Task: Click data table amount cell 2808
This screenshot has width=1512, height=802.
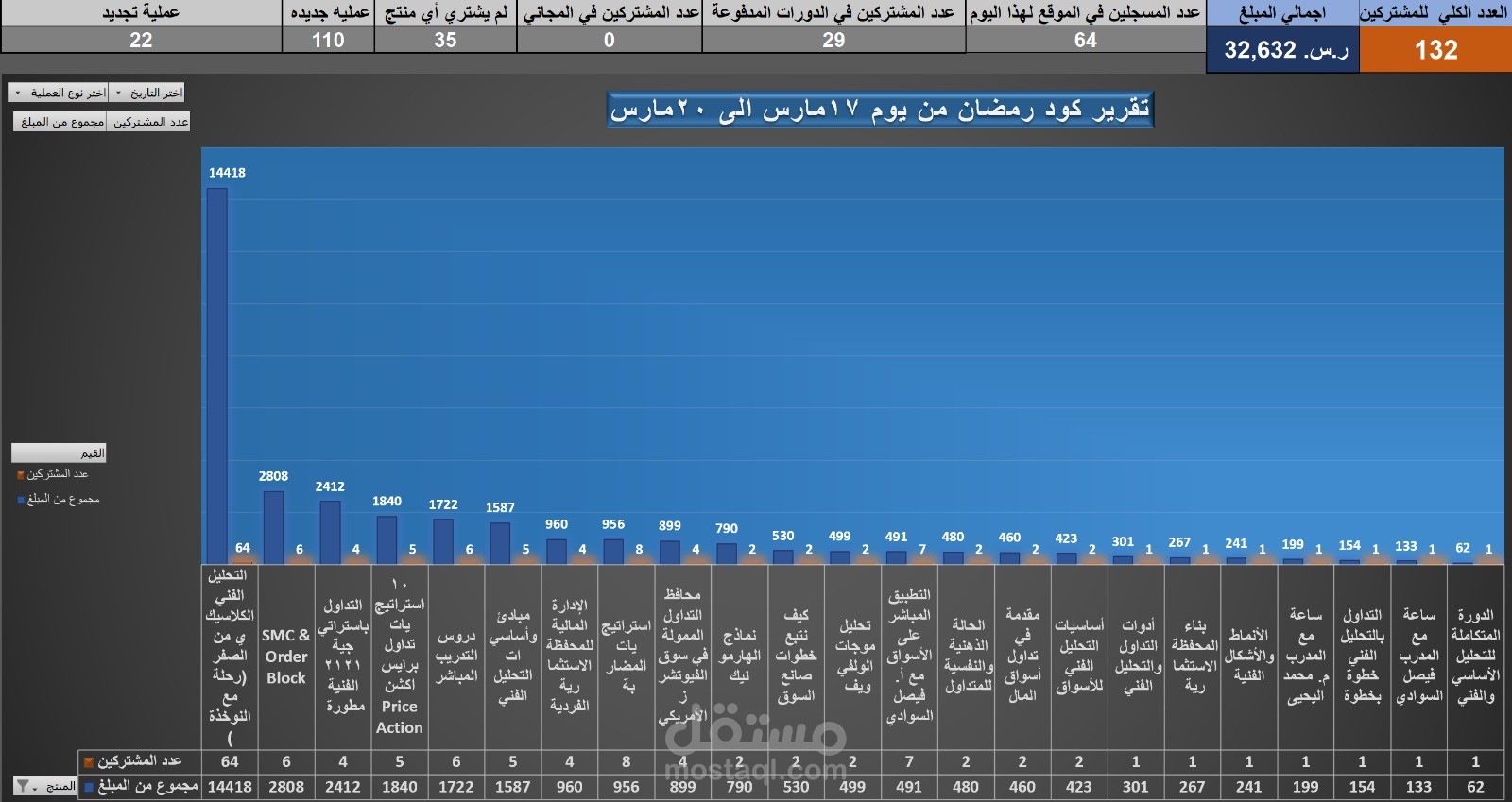Action: (286, 787)
